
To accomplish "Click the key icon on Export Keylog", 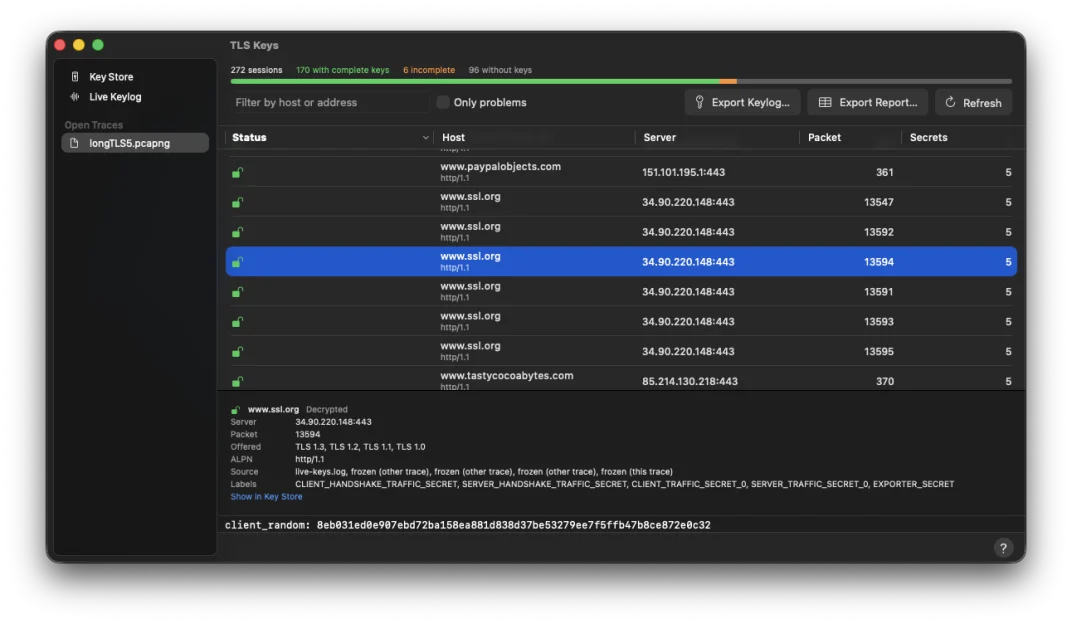I will [699, 103].
